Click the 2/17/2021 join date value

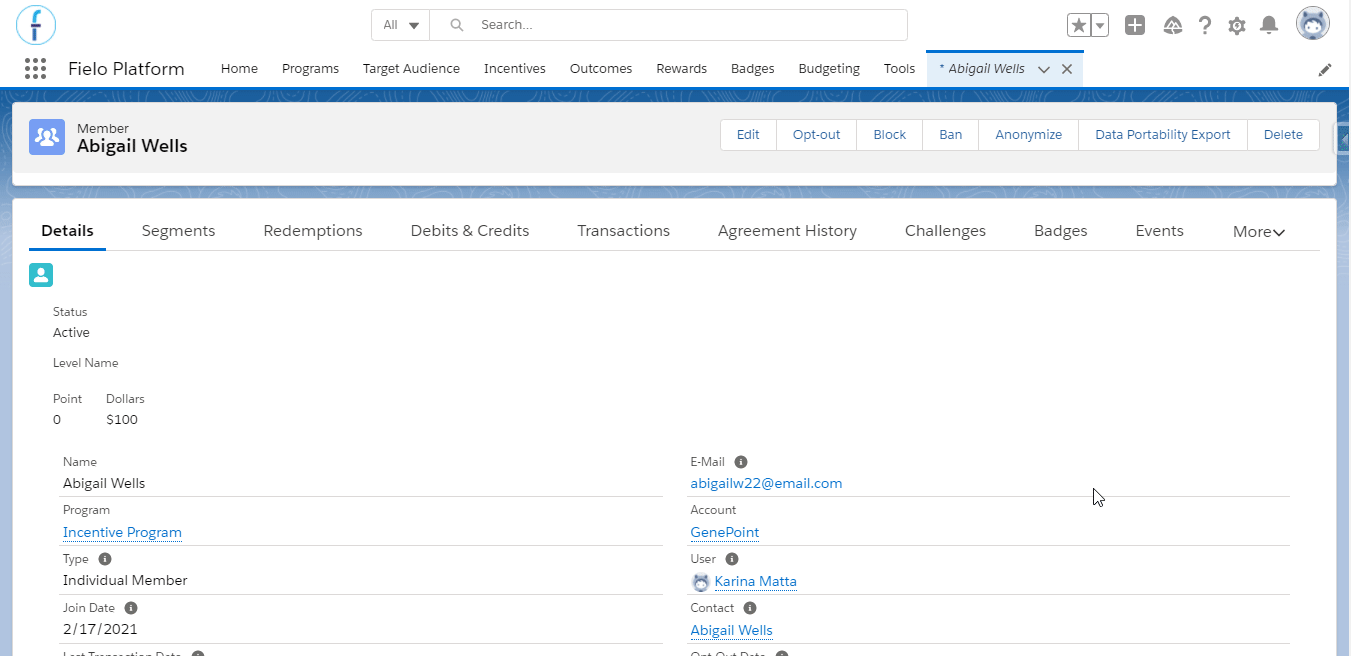pos(100,630)
